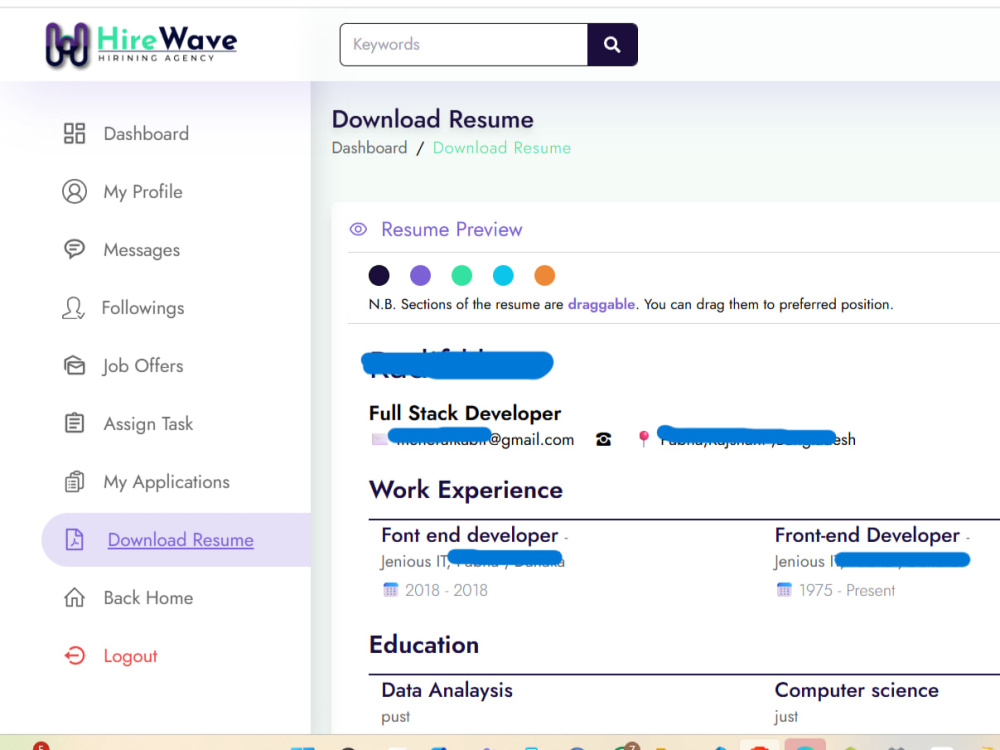Click the 'Education' section heading
The image size is (1000, 750).
424,645
